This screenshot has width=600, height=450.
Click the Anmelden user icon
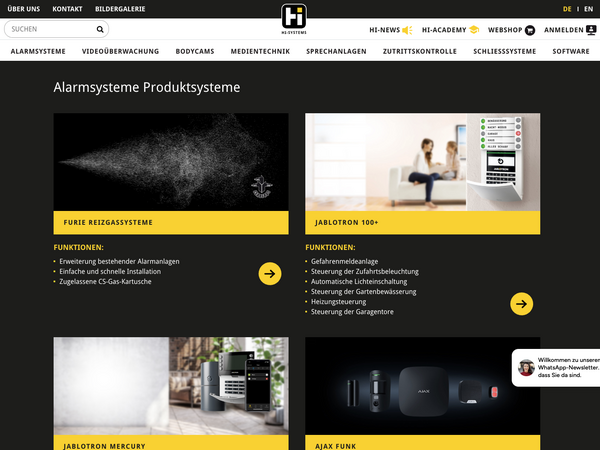(591, 30)
